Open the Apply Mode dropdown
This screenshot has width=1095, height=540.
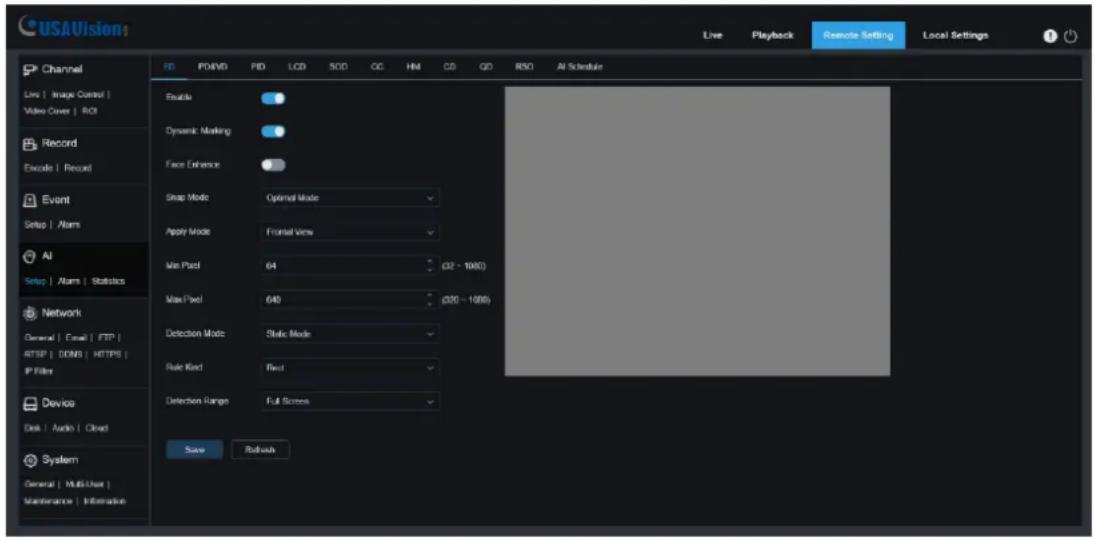(350, 232)
